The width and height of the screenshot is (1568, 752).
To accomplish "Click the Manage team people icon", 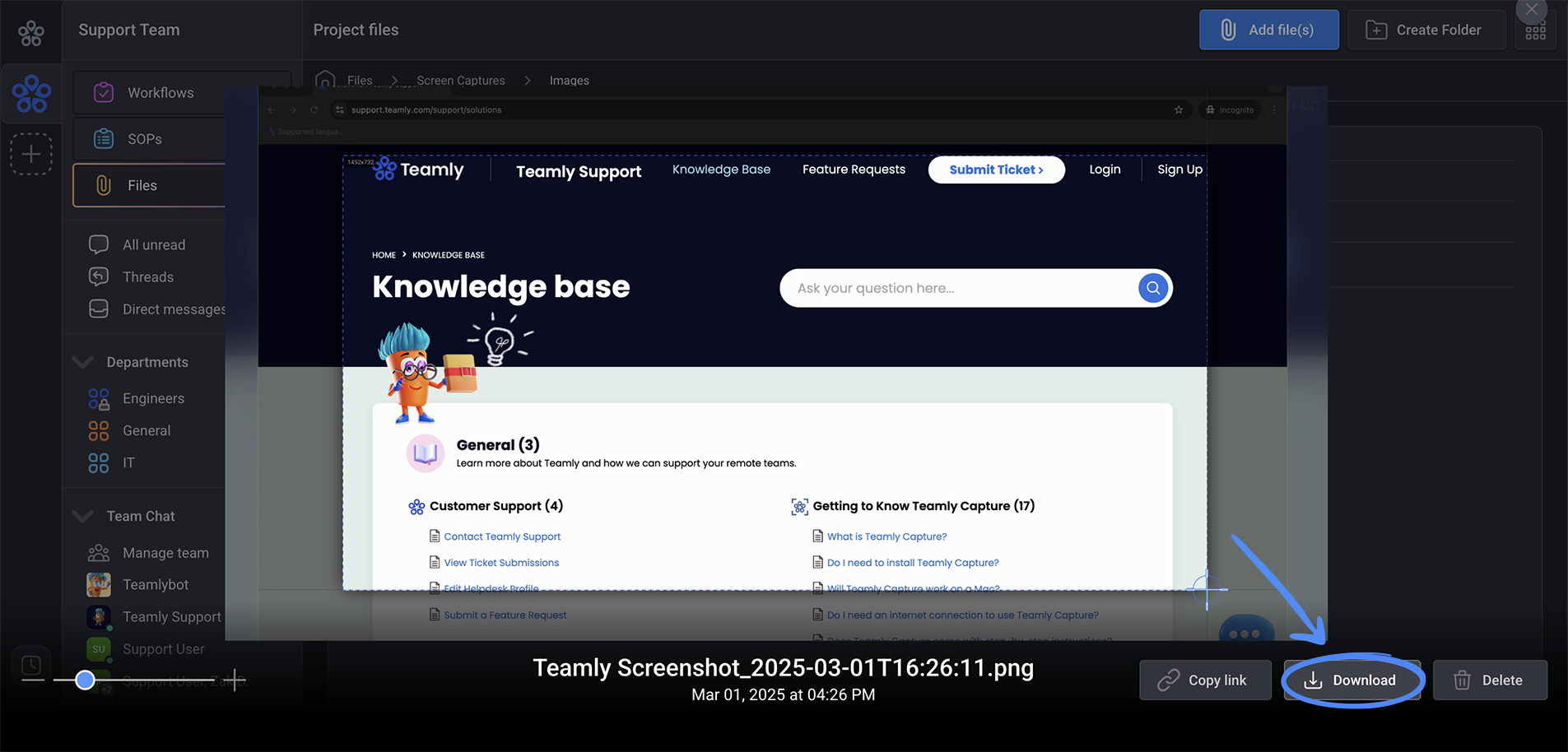I will (99, 552).
